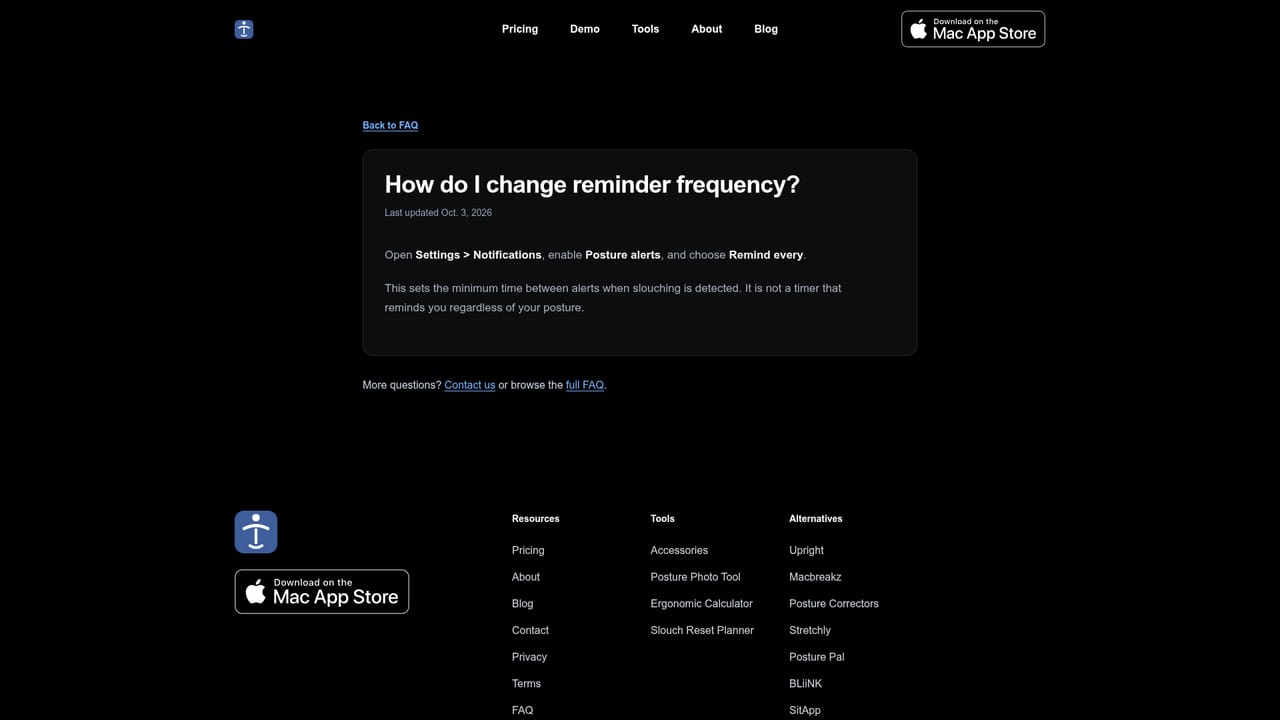Open Posture Photo Tool link
1280x720 pixels.
pos(696,577)
